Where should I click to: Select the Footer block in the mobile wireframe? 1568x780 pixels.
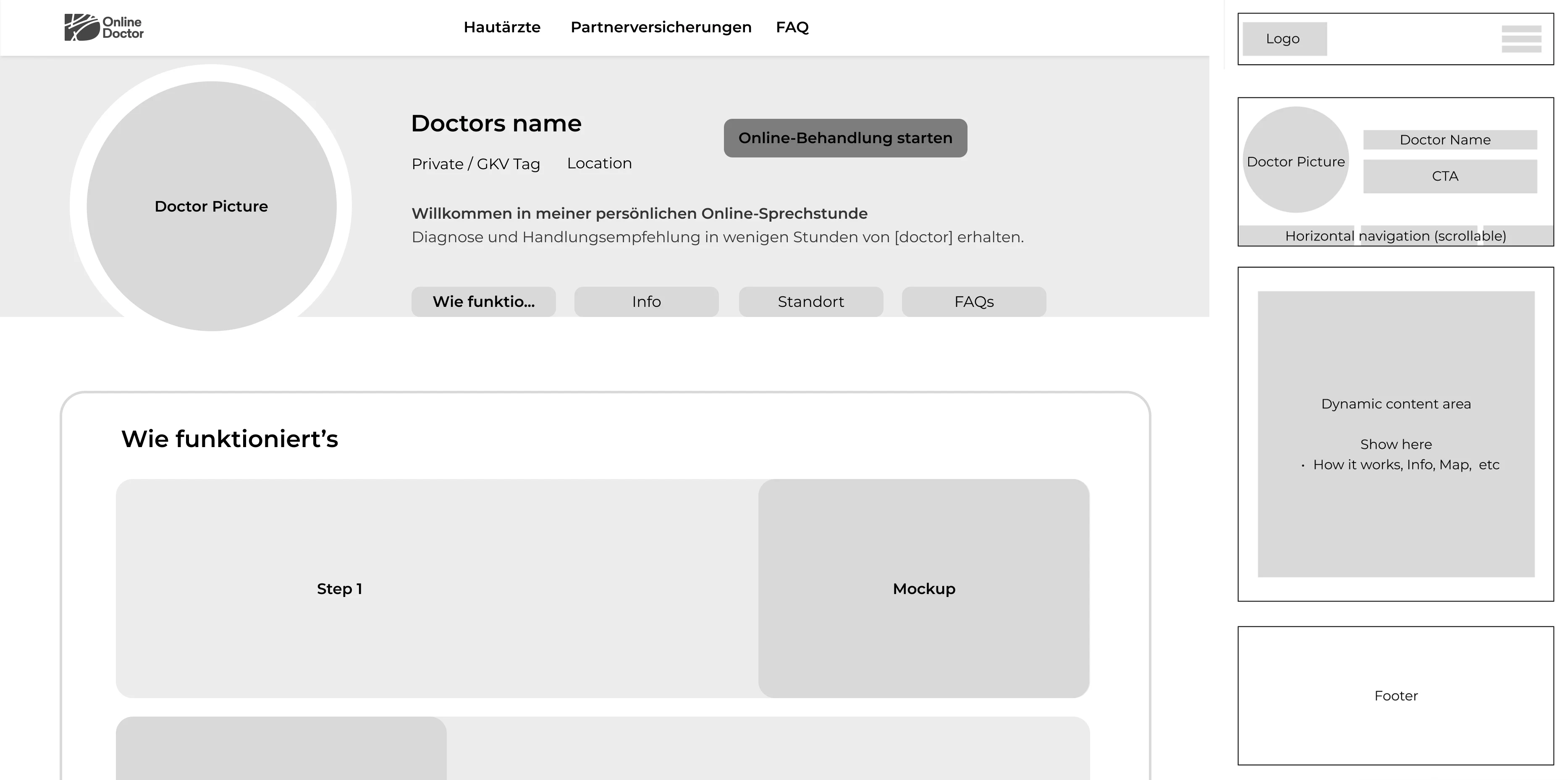tap(1396, 696)
